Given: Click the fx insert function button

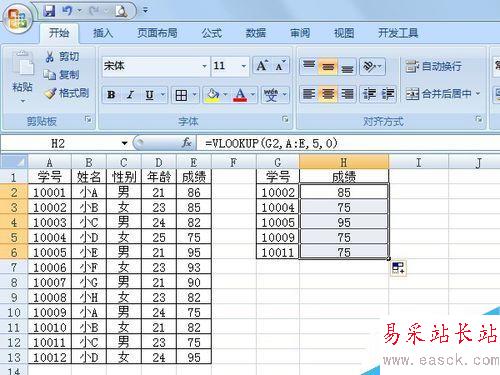Looking at the screenshot, I should pos(187,143).
